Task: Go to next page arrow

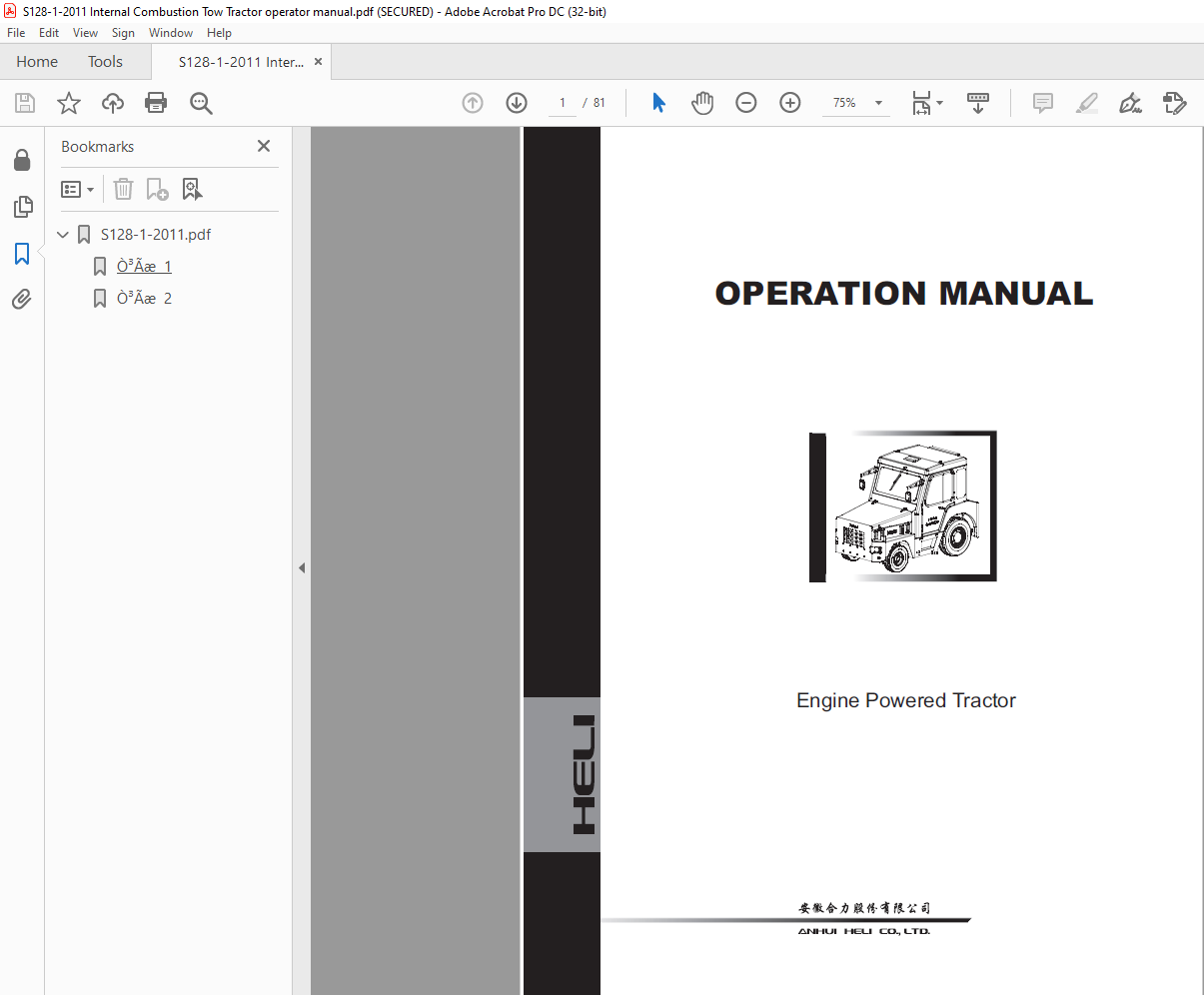Action: tap(517, 103)
